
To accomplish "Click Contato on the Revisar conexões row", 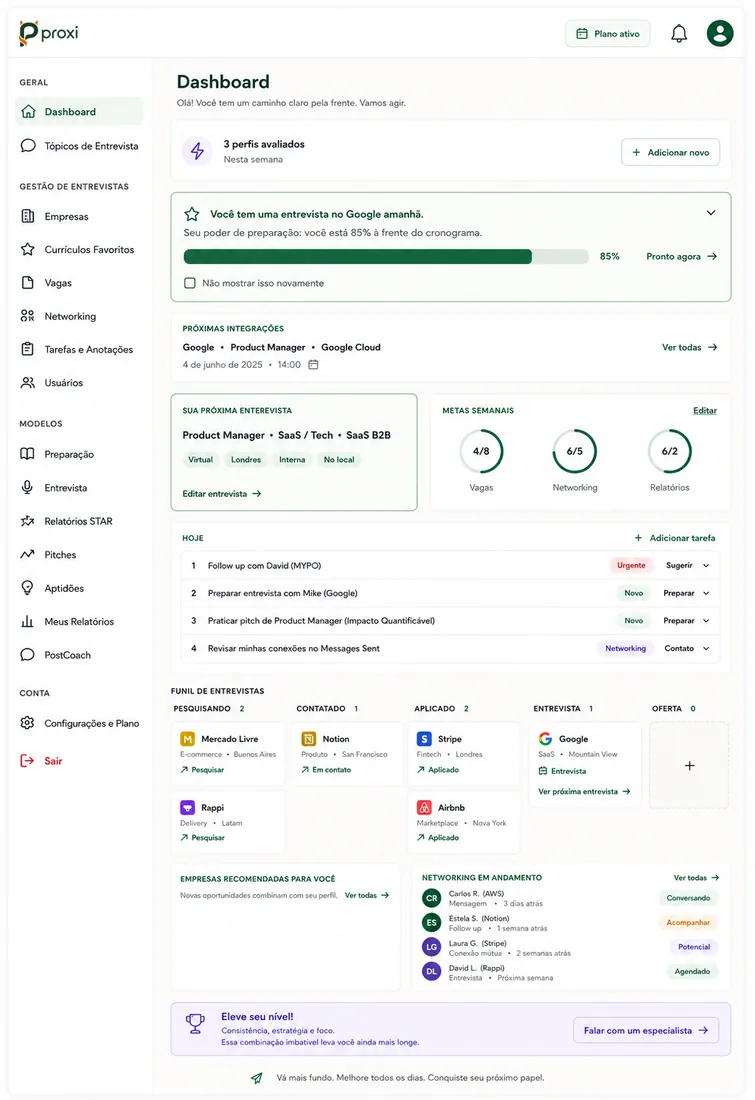I will (679, 648).
